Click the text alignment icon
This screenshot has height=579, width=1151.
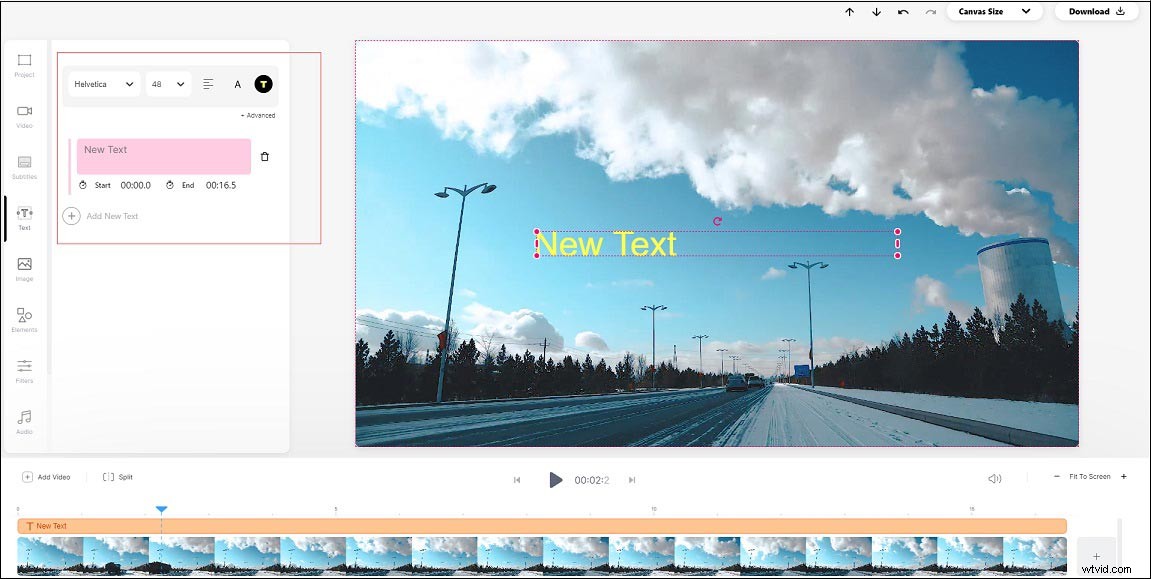click(x=208, y=84)
